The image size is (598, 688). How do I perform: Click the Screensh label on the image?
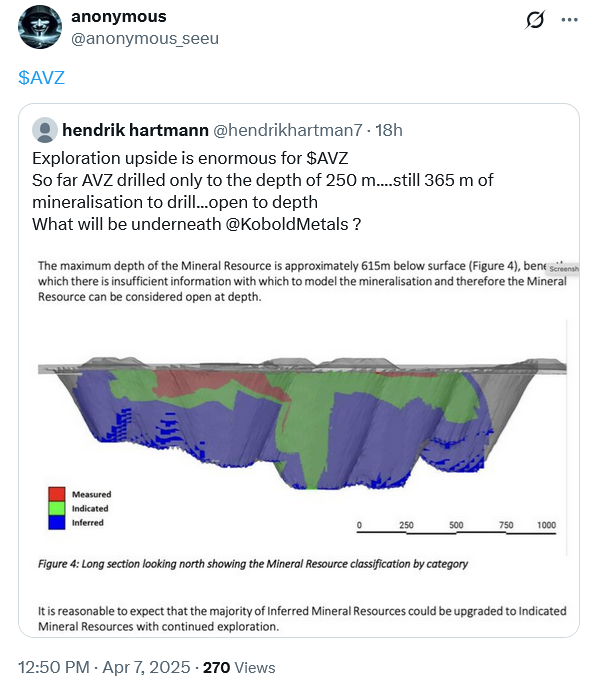[x=564, y=269]
